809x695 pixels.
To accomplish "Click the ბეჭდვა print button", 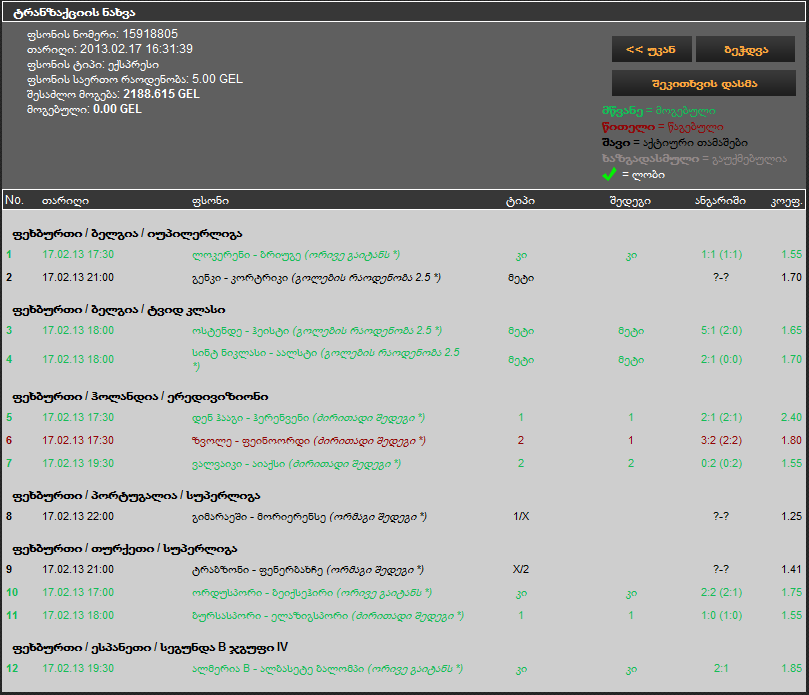I will click(x=746, y=50).
